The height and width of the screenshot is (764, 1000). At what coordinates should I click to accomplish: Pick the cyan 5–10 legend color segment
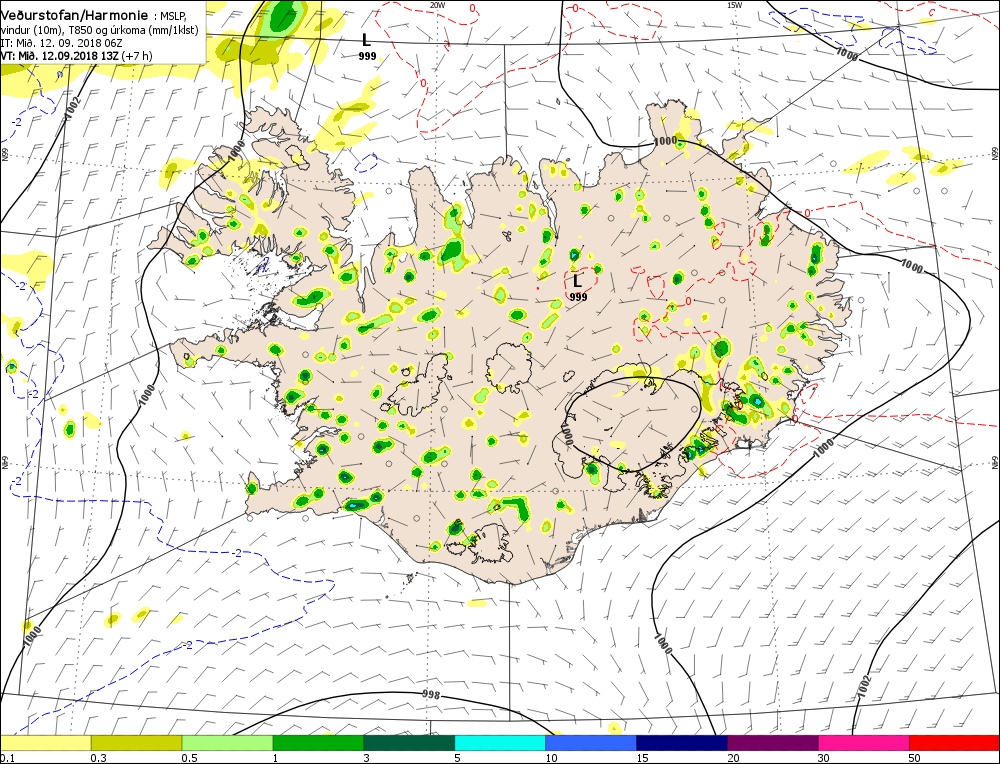501,743
